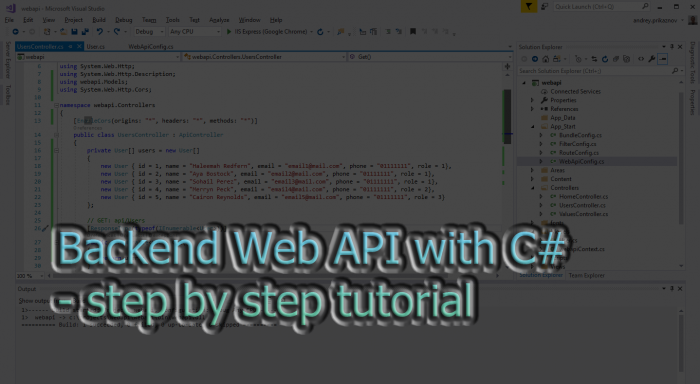Open the Server Explorer side tab

[8, 60]
